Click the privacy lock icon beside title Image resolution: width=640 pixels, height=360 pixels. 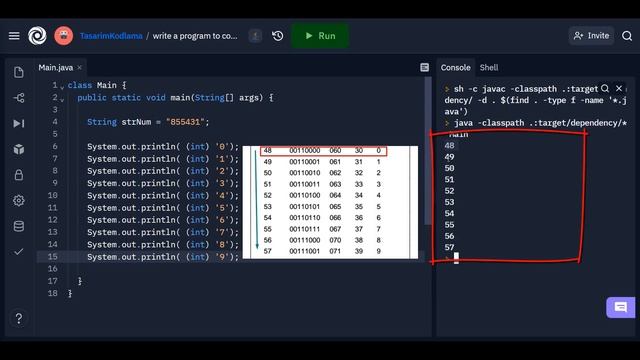point(256,36)
